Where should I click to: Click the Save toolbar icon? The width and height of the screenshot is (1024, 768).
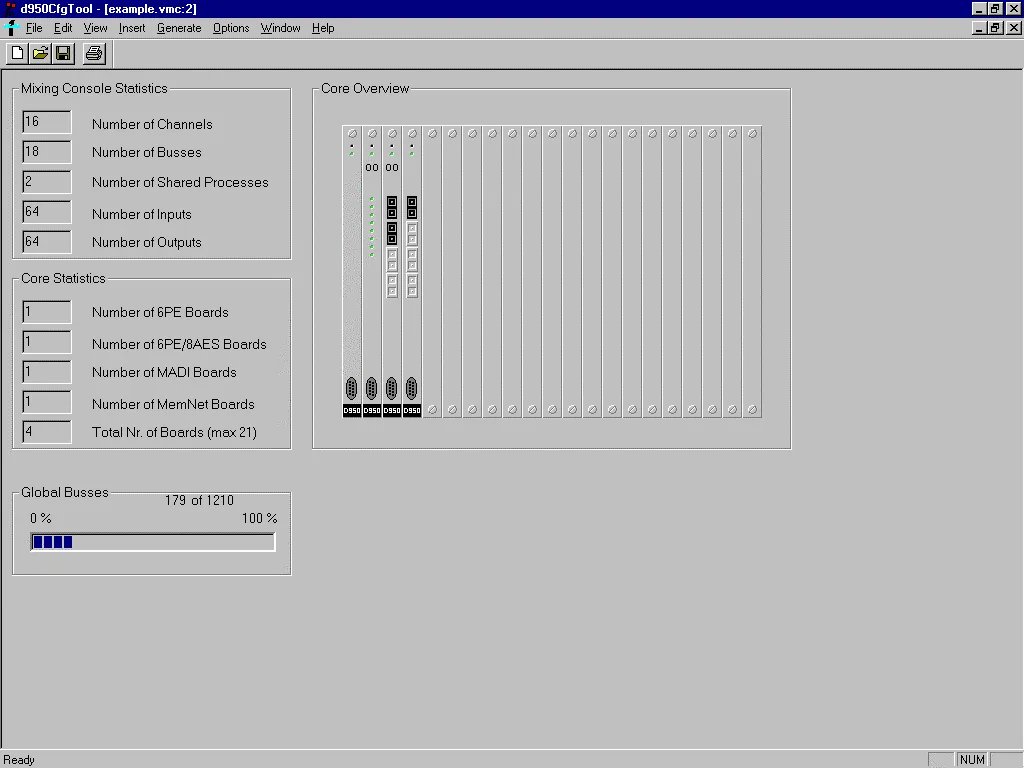tap(63, 54)
